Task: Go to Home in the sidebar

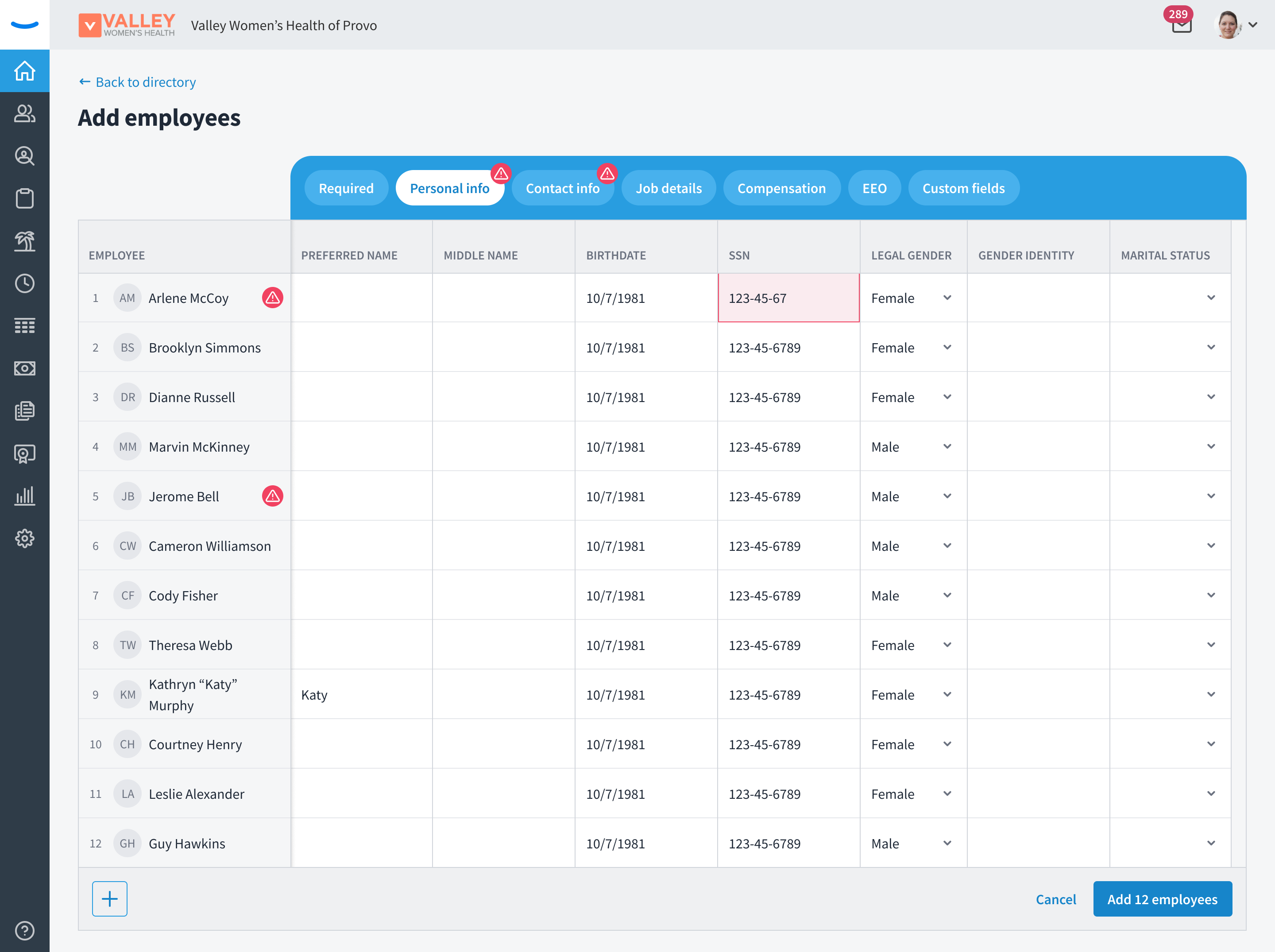Action: pyautogui.click(x=25, y=71)
